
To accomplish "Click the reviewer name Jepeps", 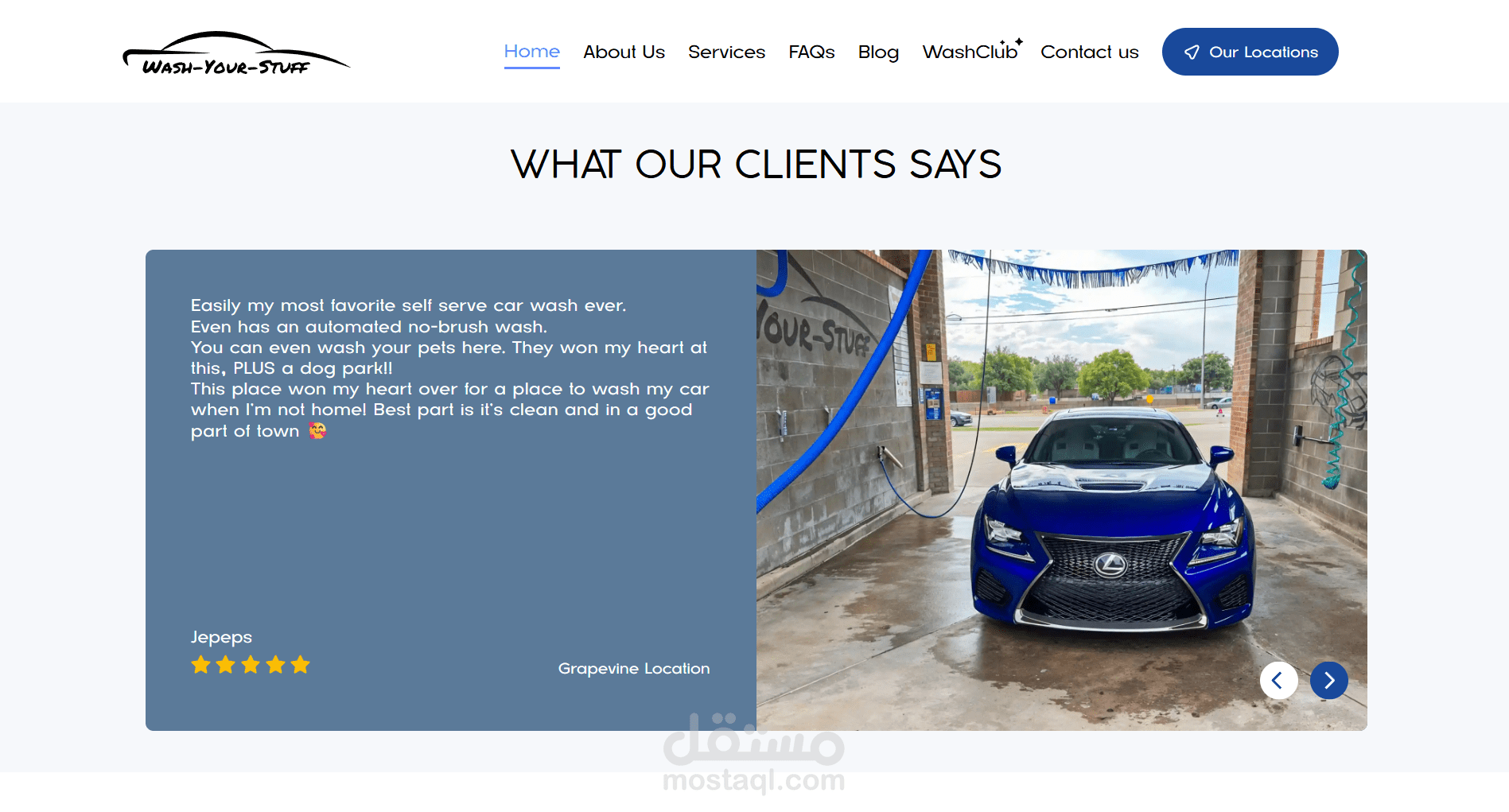I will pos(221,638).
